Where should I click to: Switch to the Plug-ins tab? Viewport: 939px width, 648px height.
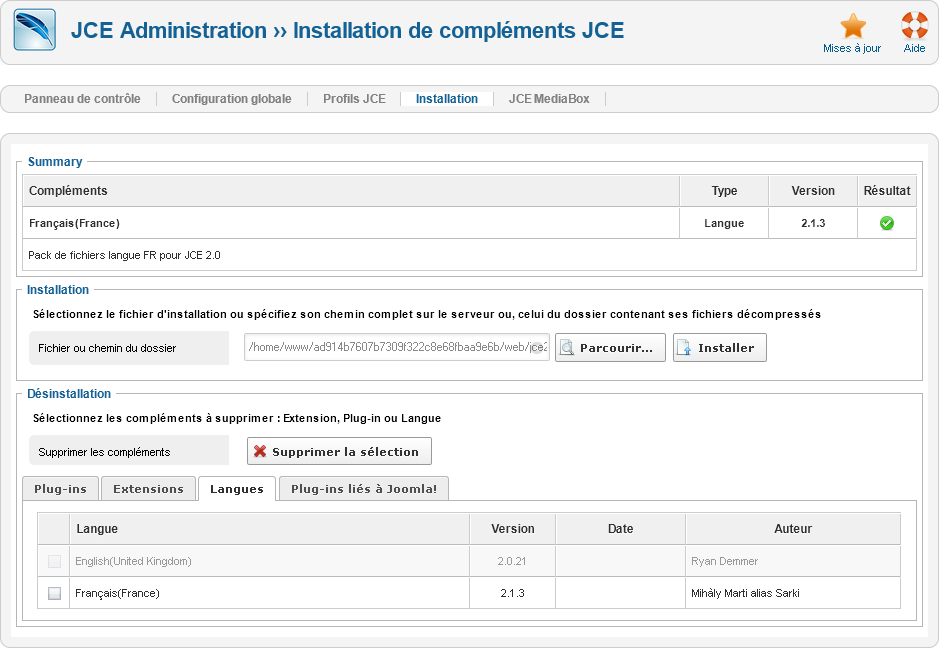60,489
